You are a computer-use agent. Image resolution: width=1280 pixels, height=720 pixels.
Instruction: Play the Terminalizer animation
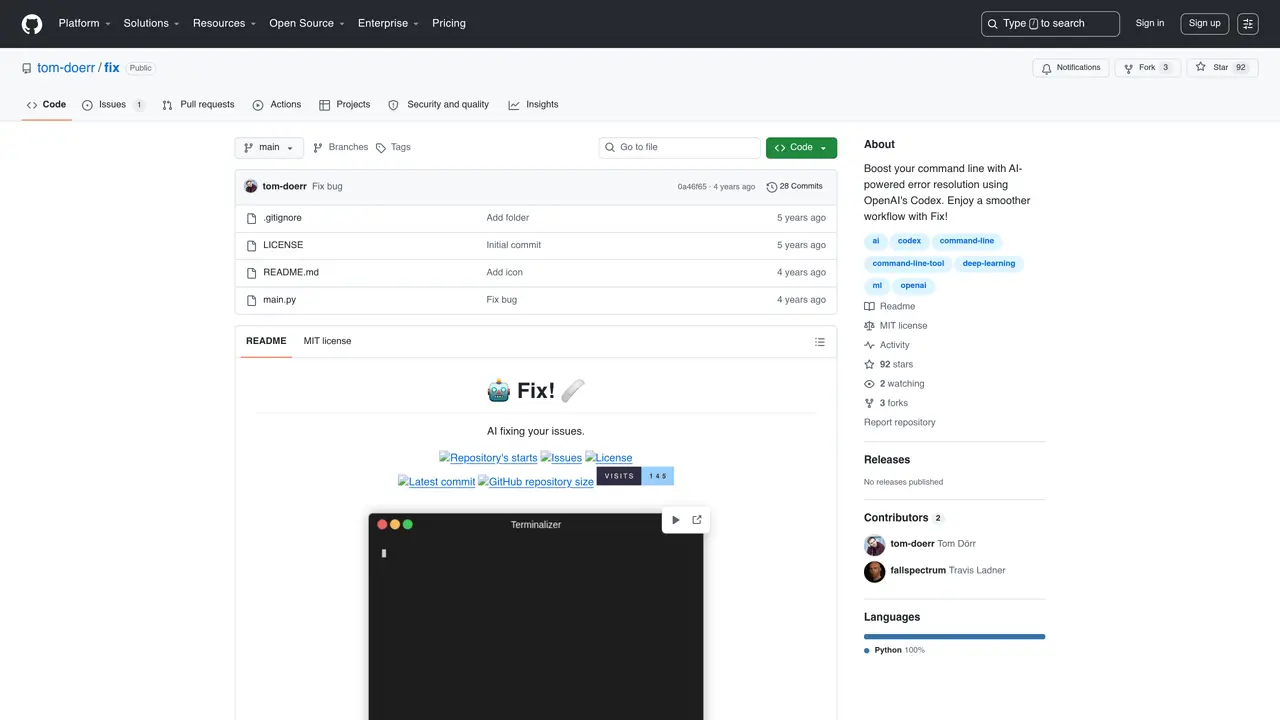point(675,520)
